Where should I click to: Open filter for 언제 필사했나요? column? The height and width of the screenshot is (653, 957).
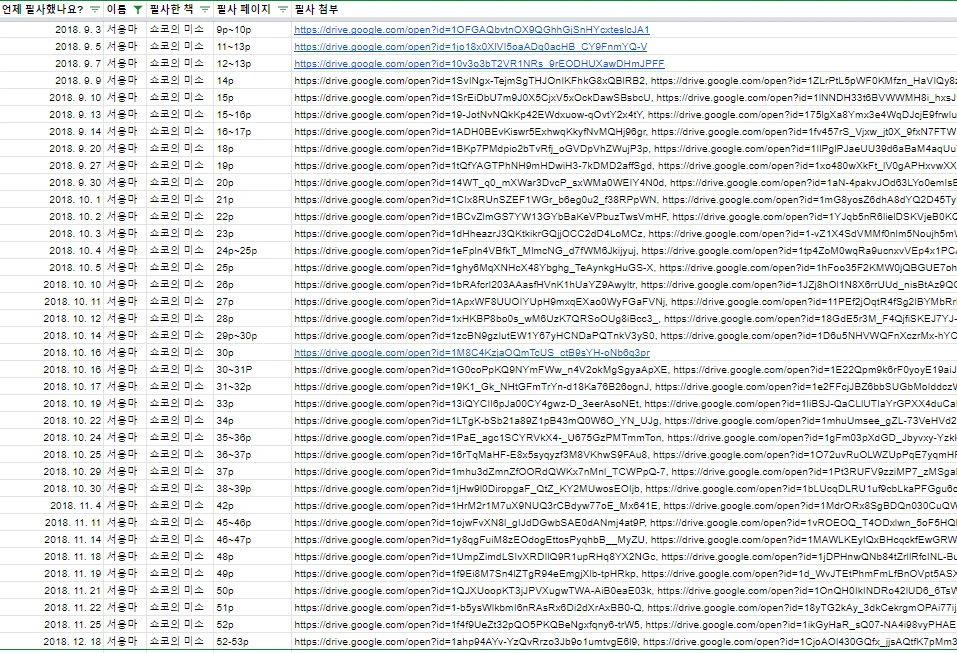tap(95, 9)
